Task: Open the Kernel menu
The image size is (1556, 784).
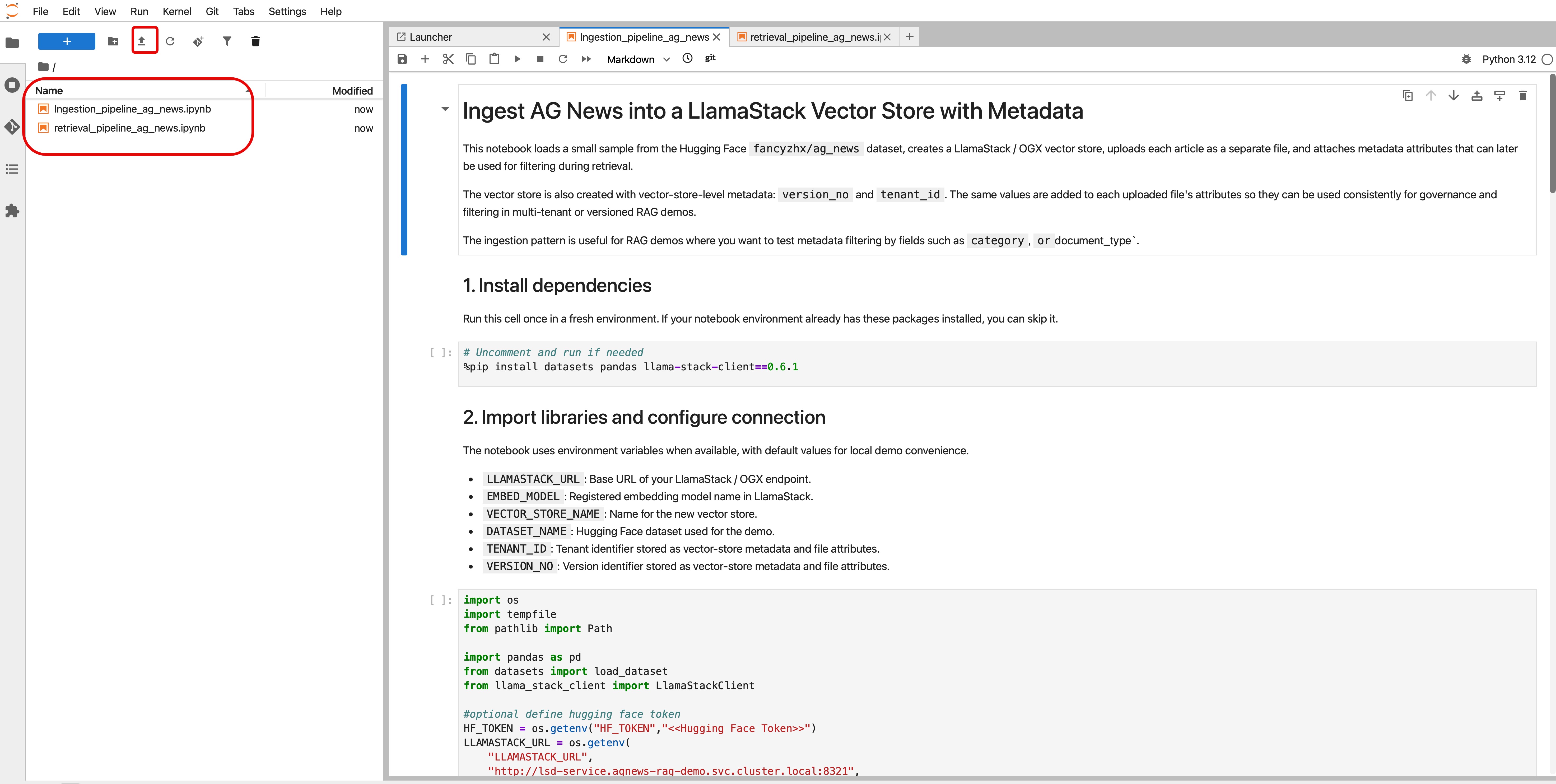Action: point(177,11)
